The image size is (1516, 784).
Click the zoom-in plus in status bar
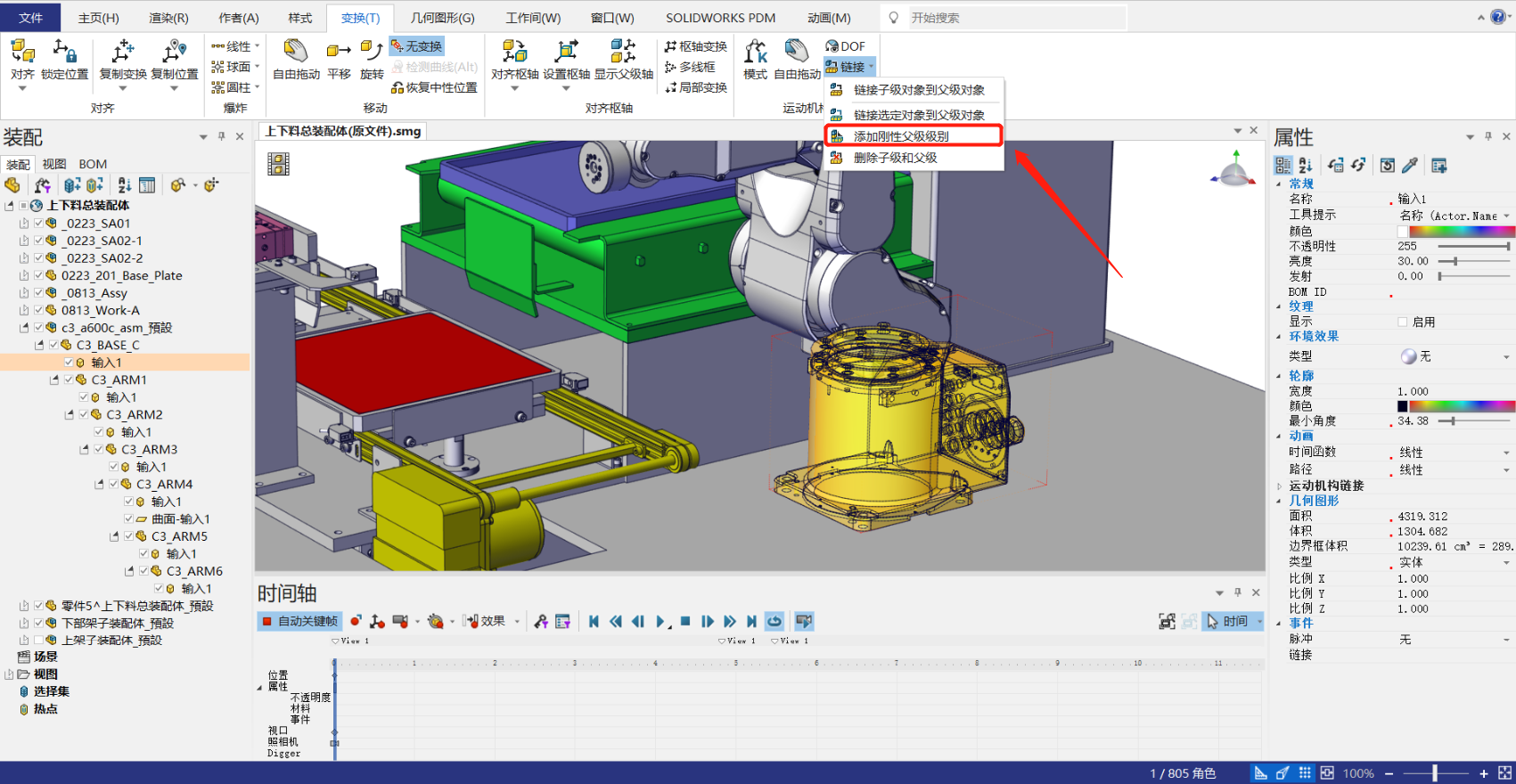tap(1484, 773)
